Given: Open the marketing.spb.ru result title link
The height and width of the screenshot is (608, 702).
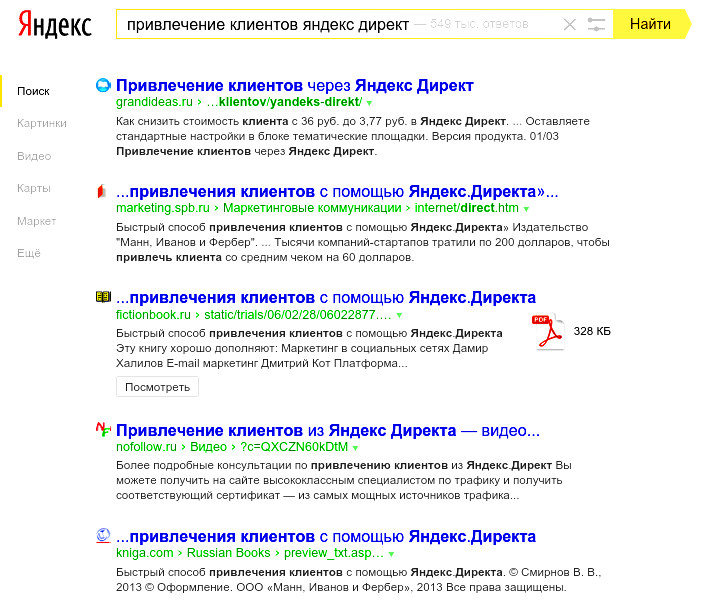Looking at the screenshot, I should tap(337, 192).
